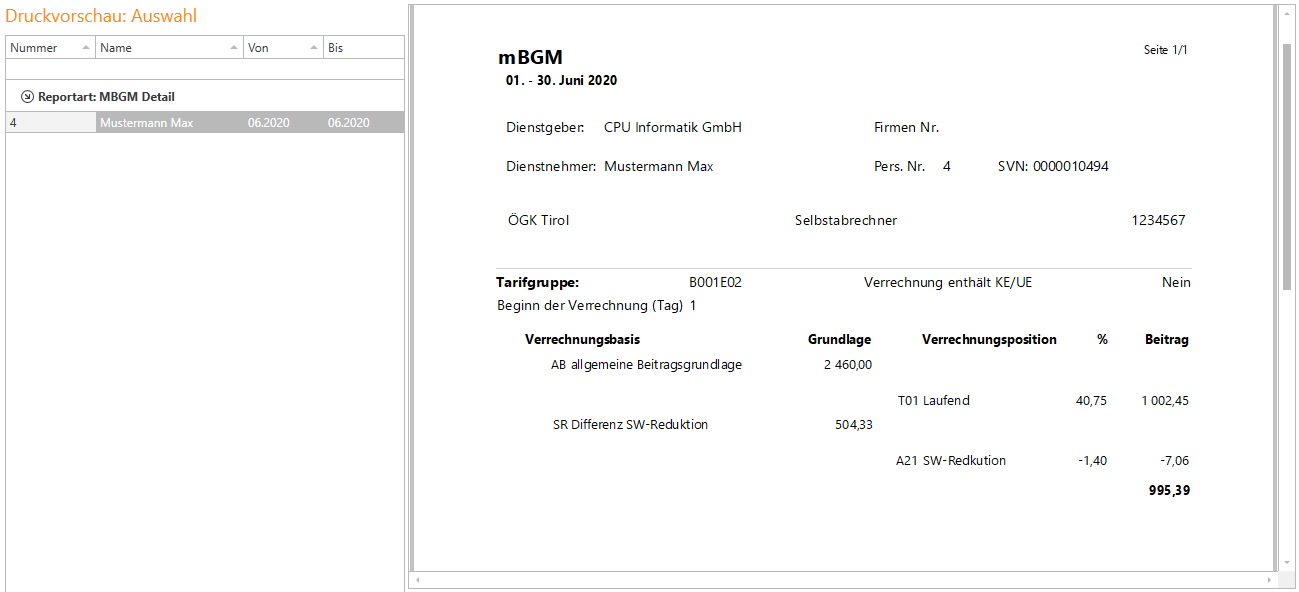Click the mBGM report title
This screenshot has width=1299, height=592.
(530, 58)
